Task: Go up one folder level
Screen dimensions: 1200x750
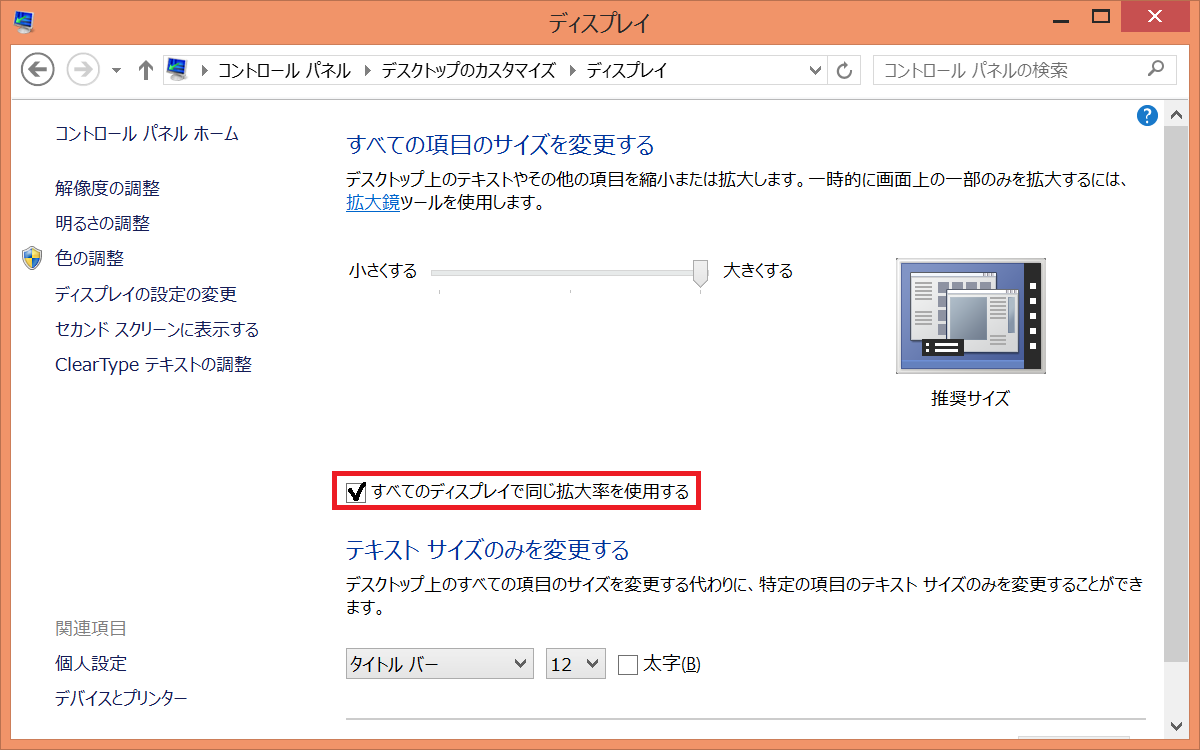Action: pos(146,70)
